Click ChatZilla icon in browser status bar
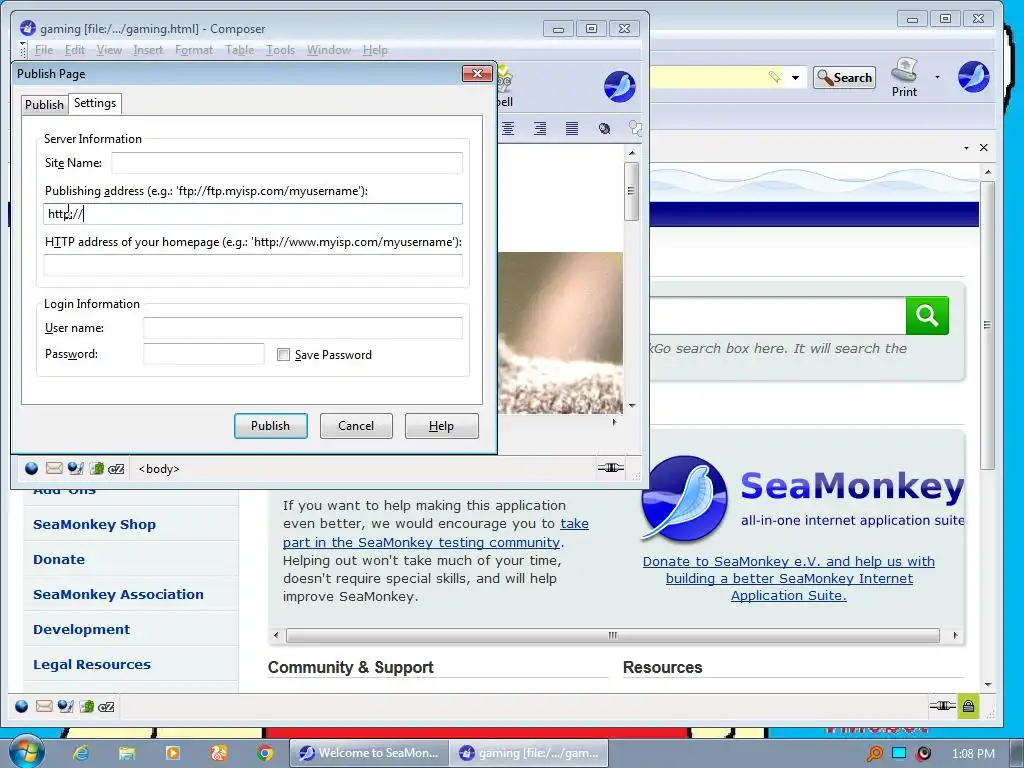The width and height of the screenshot is (1024, 768). [x=106, y=707]
